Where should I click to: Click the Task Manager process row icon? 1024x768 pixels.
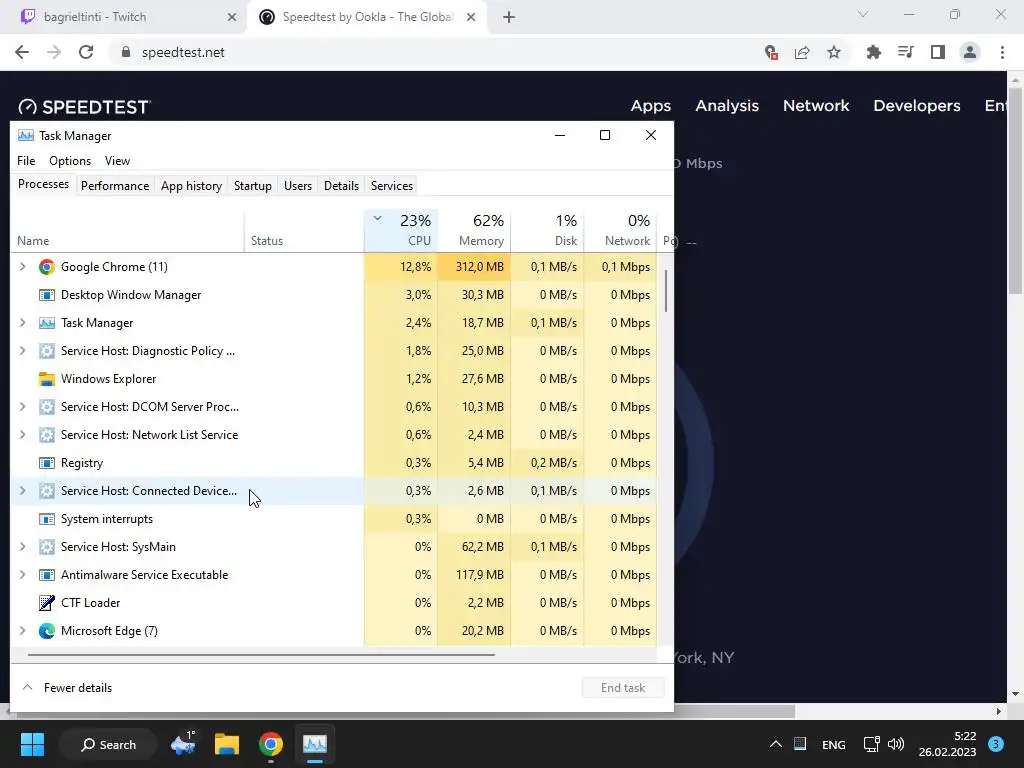click(x=46, y=323)
